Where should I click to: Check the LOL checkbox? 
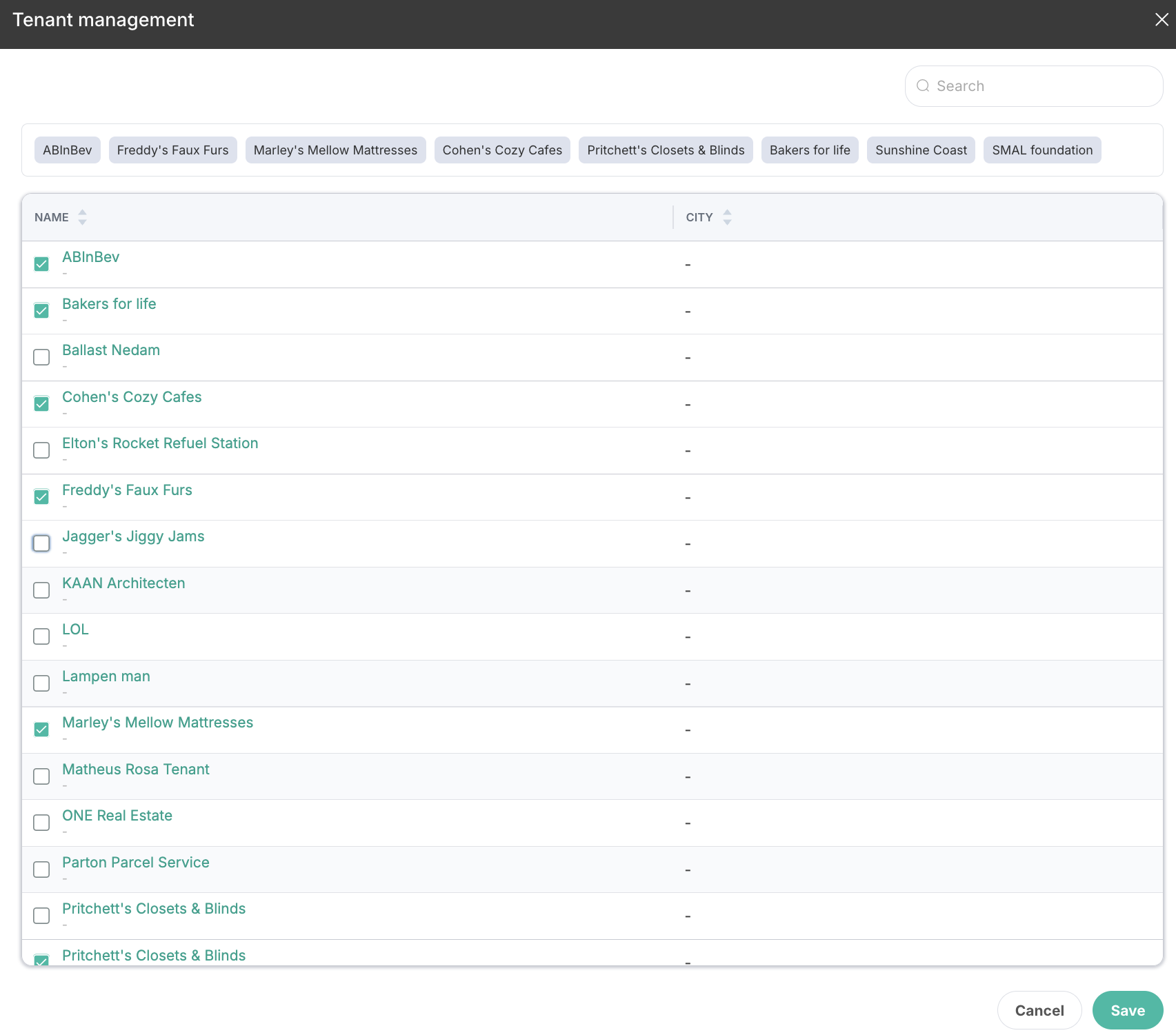(x=41, y=636)
